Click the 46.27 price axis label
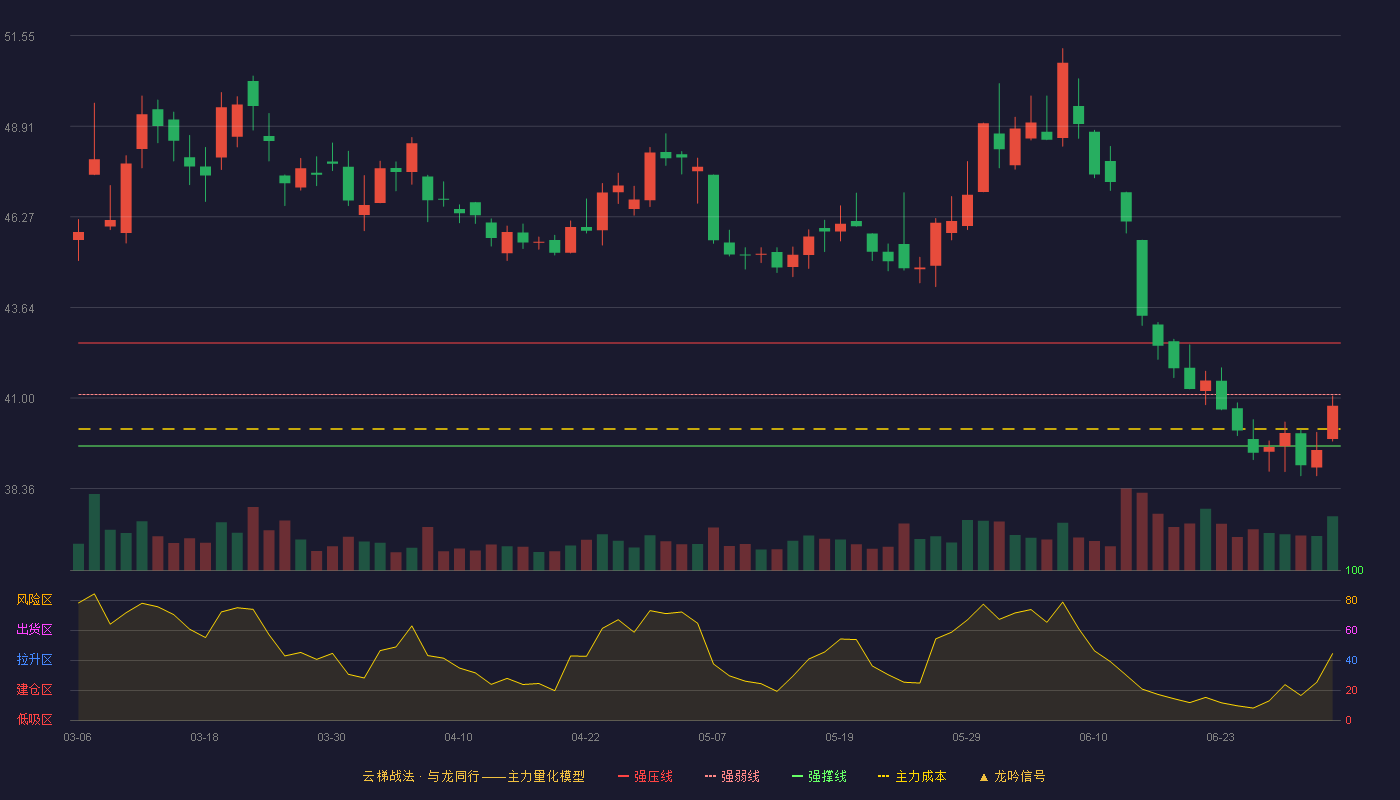The width and height of the screenshot is (1400, 800). point(20,217)
